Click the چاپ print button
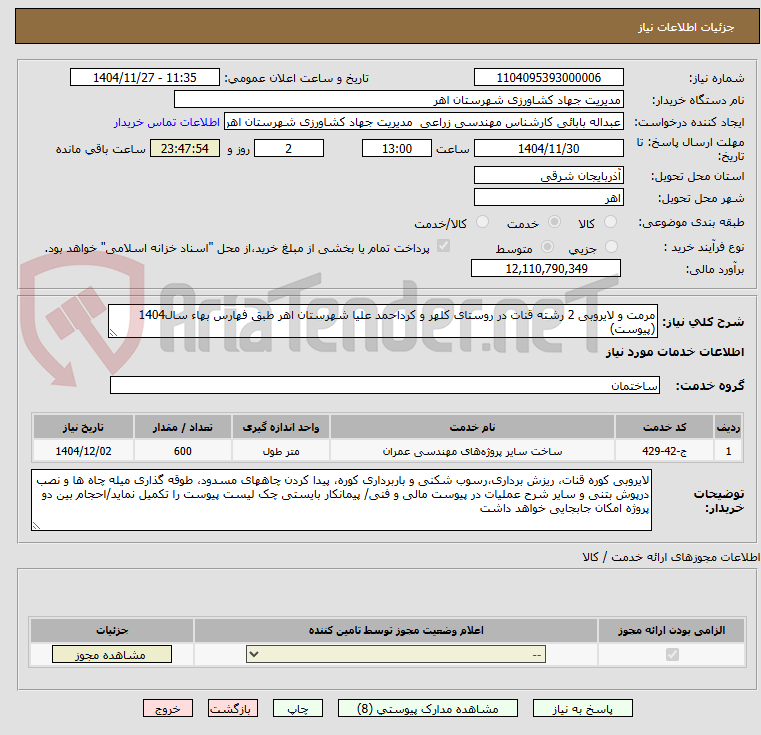 point(298,708)
